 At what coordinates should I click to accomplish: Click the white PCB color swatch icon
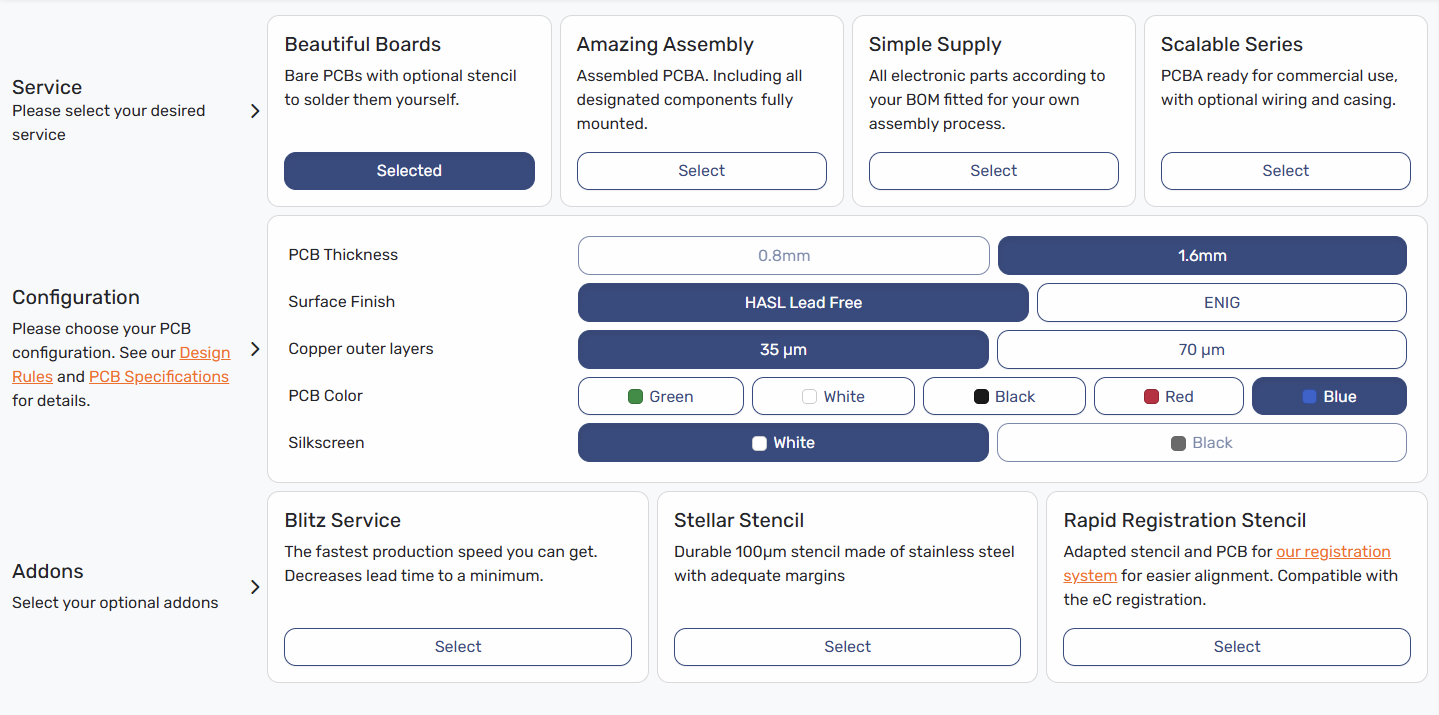tap(809, 397)
